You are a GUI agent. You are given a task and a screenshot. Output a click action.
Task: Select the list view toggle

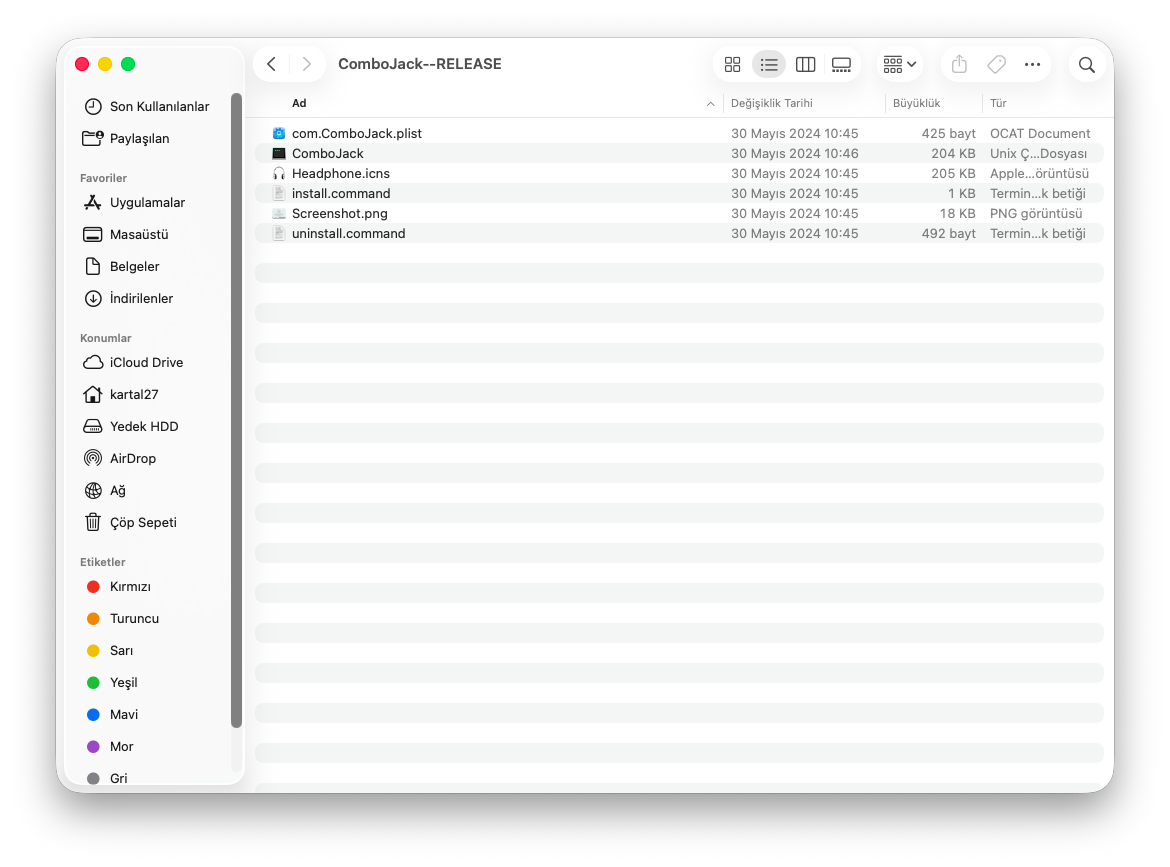[x=769, y=65]
